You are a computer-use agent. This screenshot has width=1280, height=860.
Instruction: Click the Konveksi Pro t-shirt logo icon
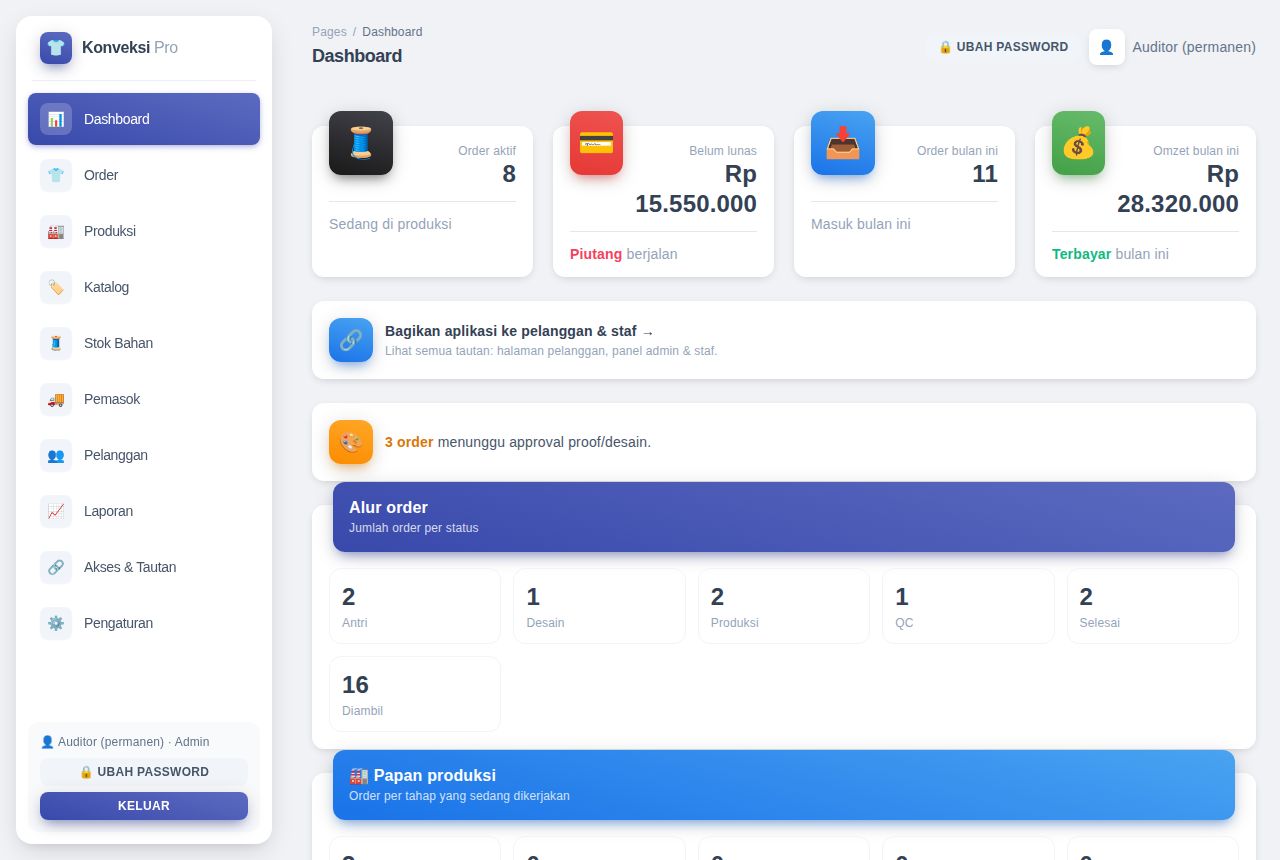tap(56, 48)
